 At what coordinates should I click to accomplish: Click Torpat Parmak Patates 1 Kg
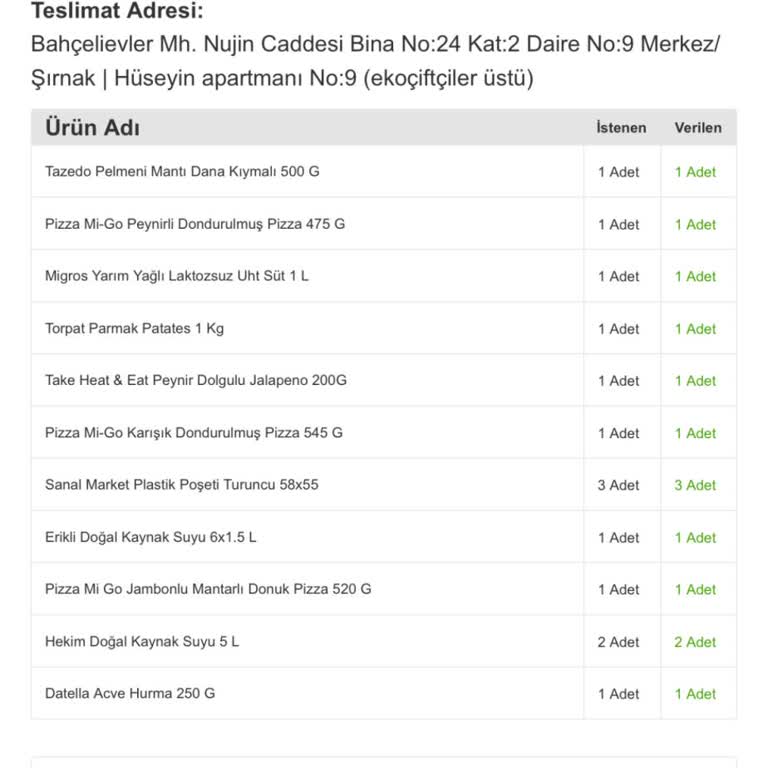[134, 328]
